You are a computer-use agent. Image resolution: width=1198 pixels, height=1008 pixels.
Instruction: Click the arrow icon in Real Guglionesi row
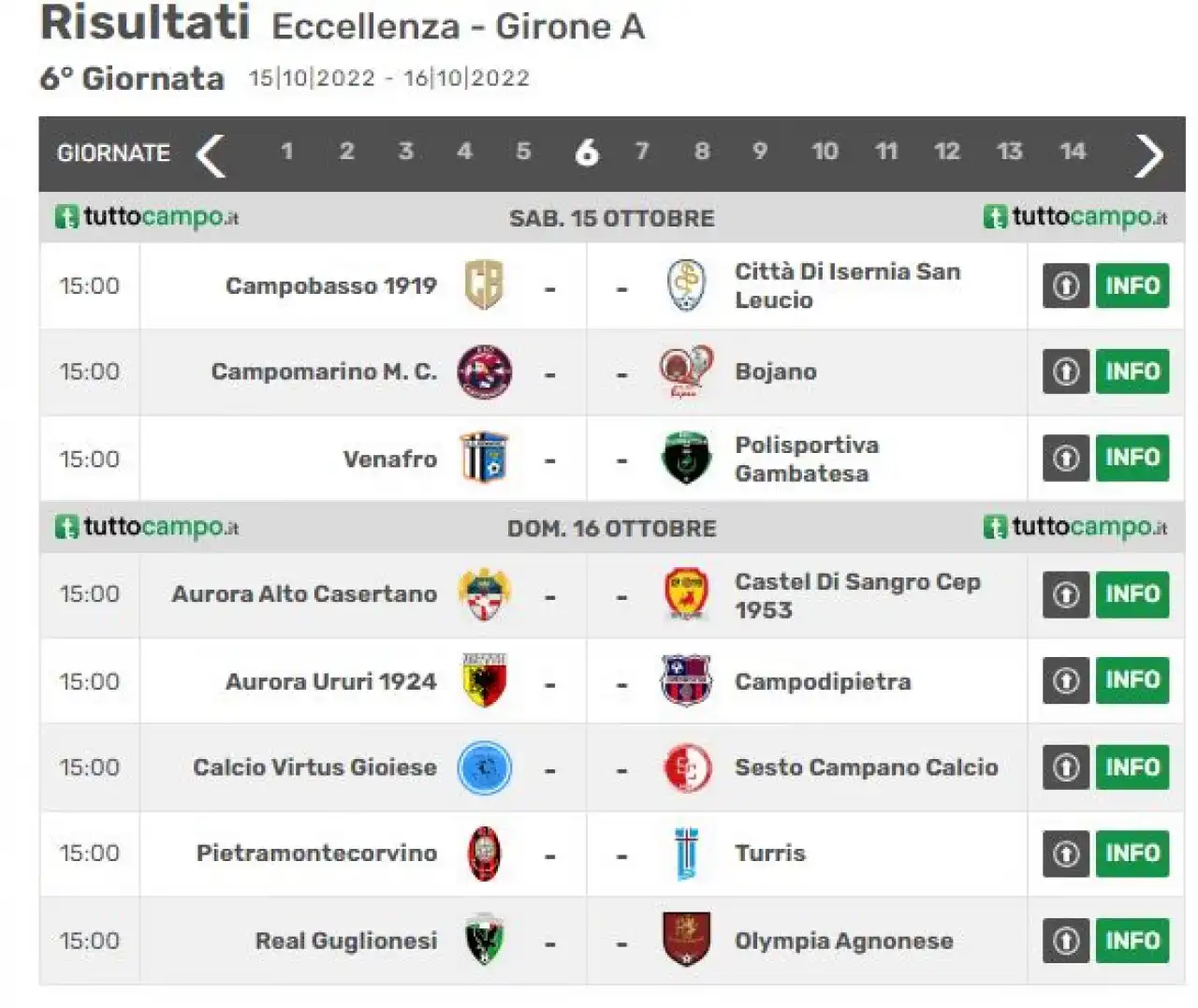click(x=1066, y=941)
